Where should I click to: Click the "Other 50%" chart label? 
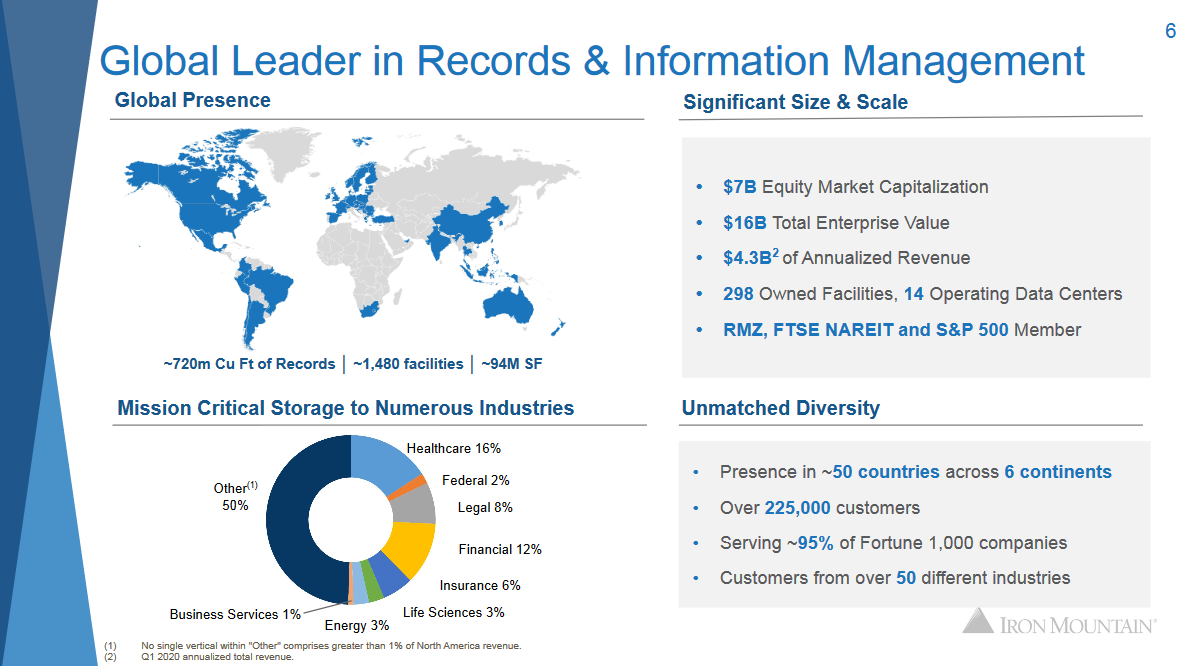pyautogui.click(x=235, y=497)
